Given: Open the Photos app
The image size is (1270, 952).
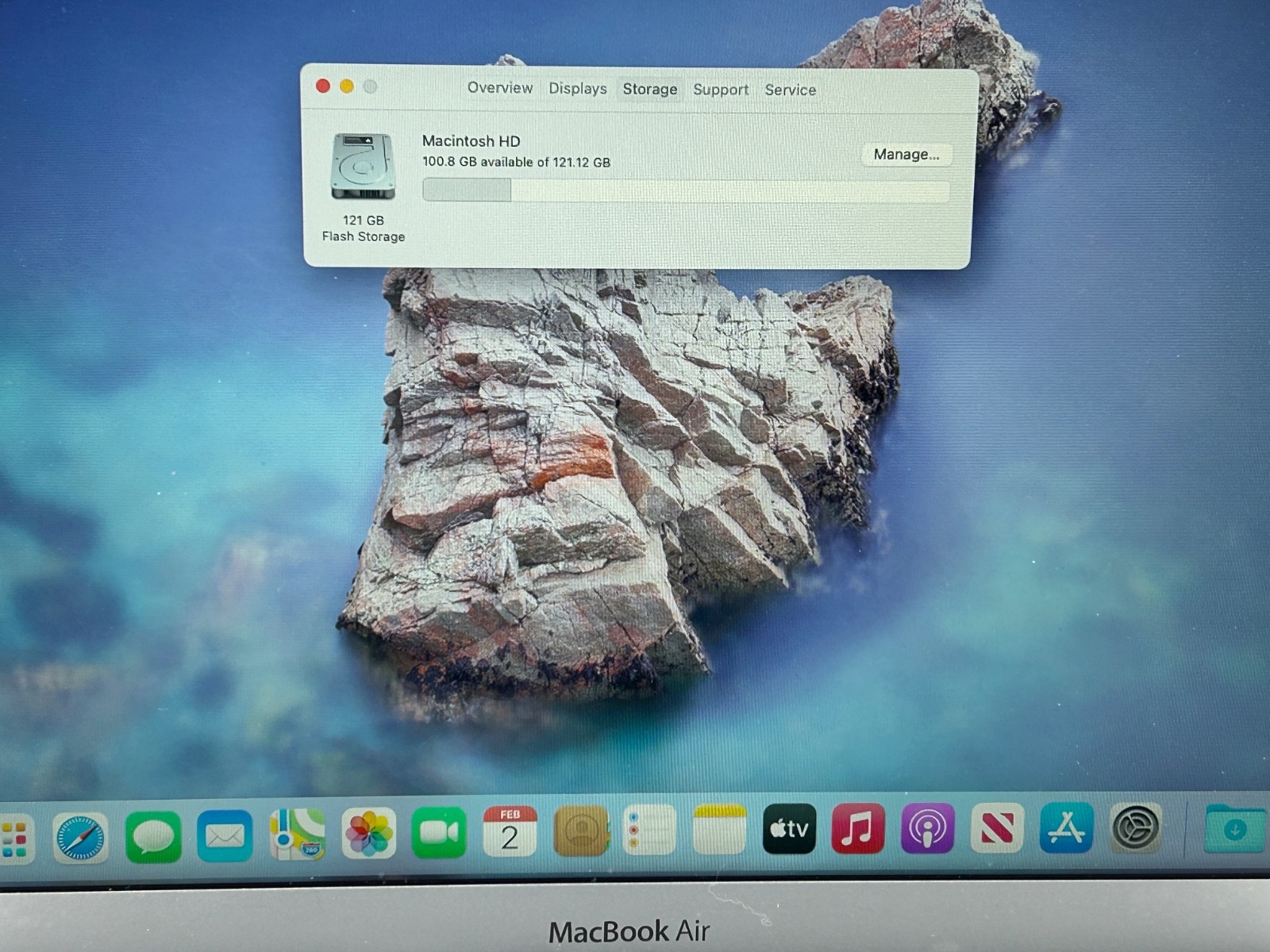Looking at the screenshot, I should [368, 833].
